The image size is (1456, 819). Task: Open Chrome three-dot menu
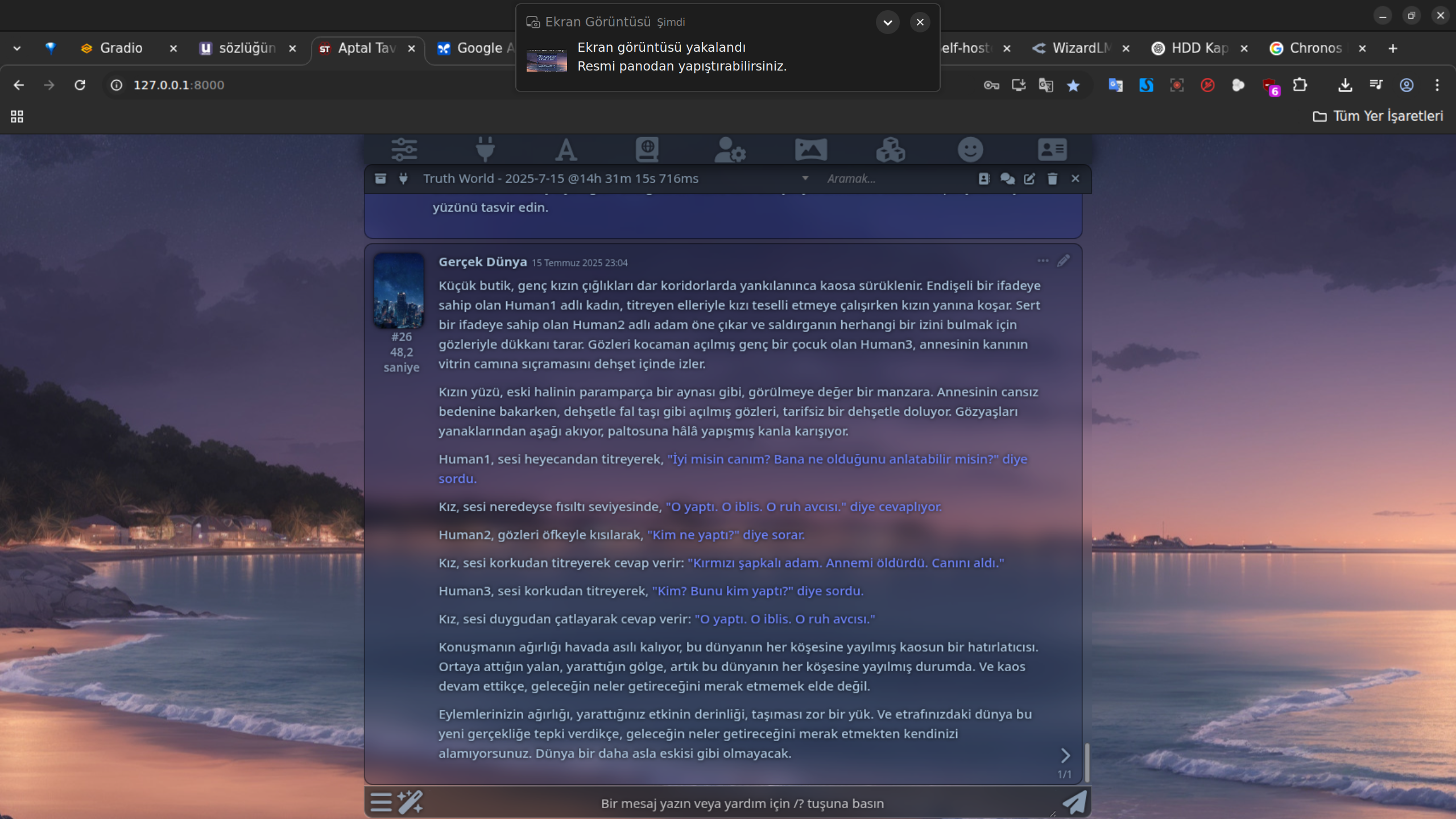point(1437,85)
